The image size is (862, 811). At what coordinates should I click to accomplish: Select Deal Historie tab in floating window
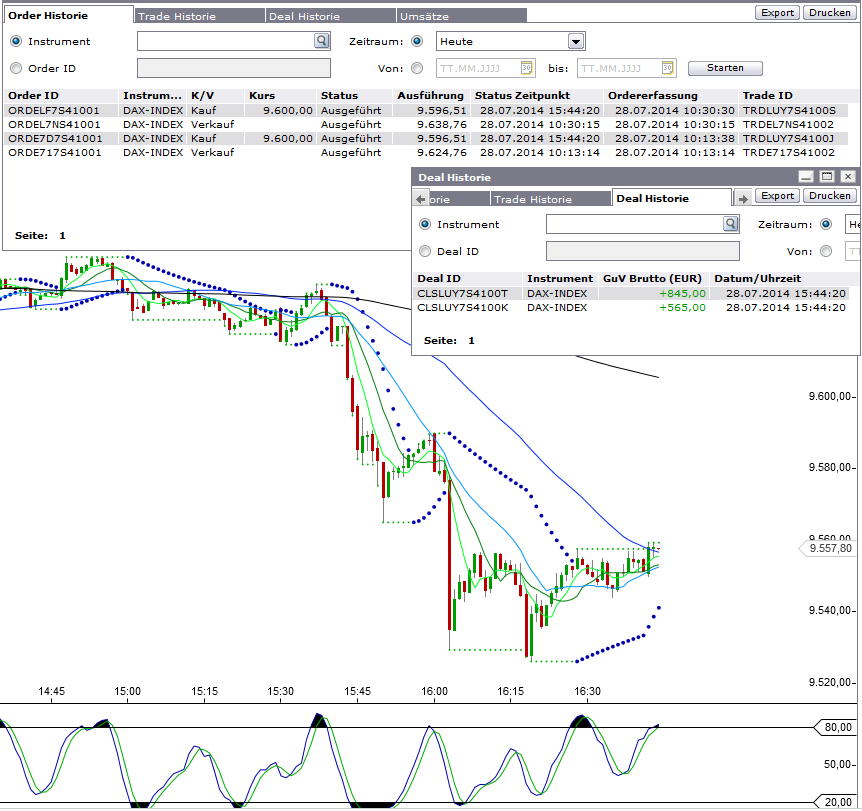point(672,198)
